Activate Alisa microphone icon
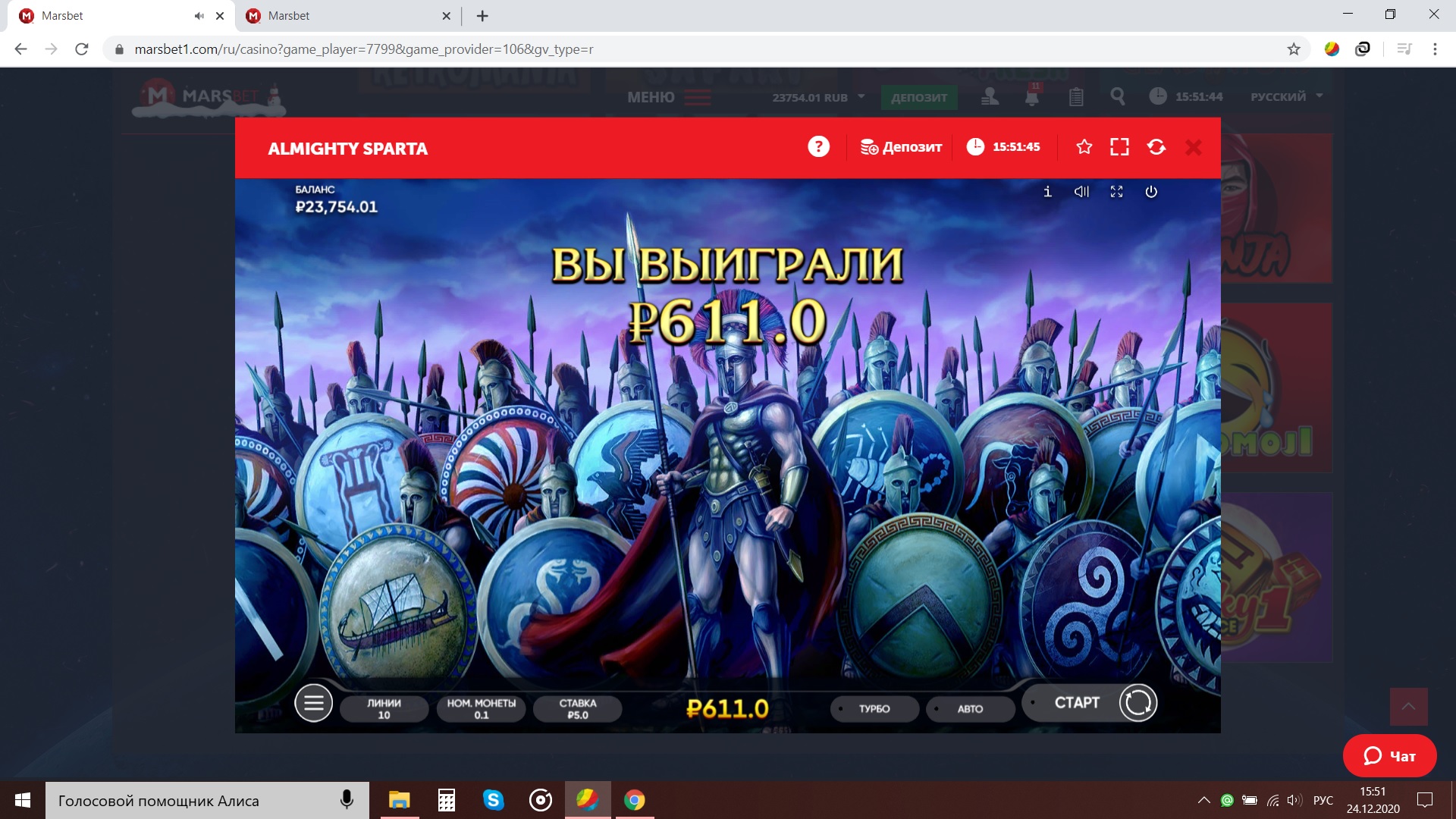The image size is (1456, 819). point(347,800)
